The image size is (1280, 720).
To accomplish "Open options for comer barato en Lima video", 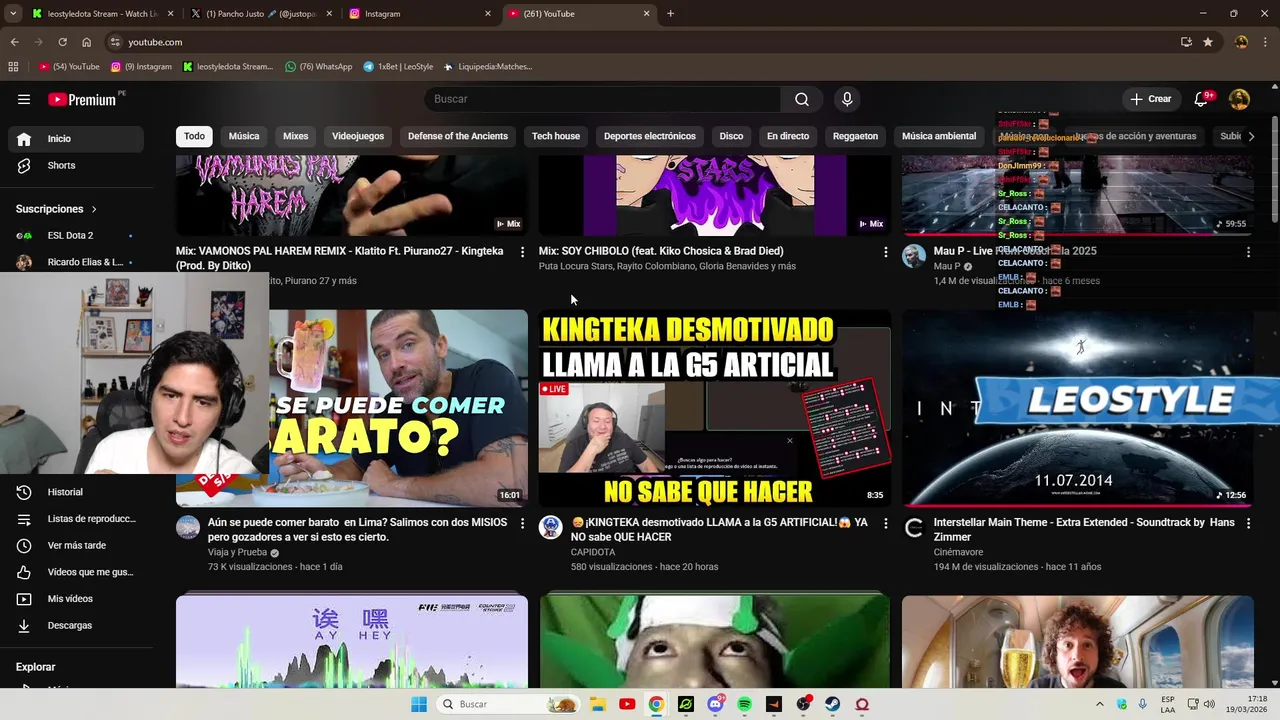I will pos(522,523).
